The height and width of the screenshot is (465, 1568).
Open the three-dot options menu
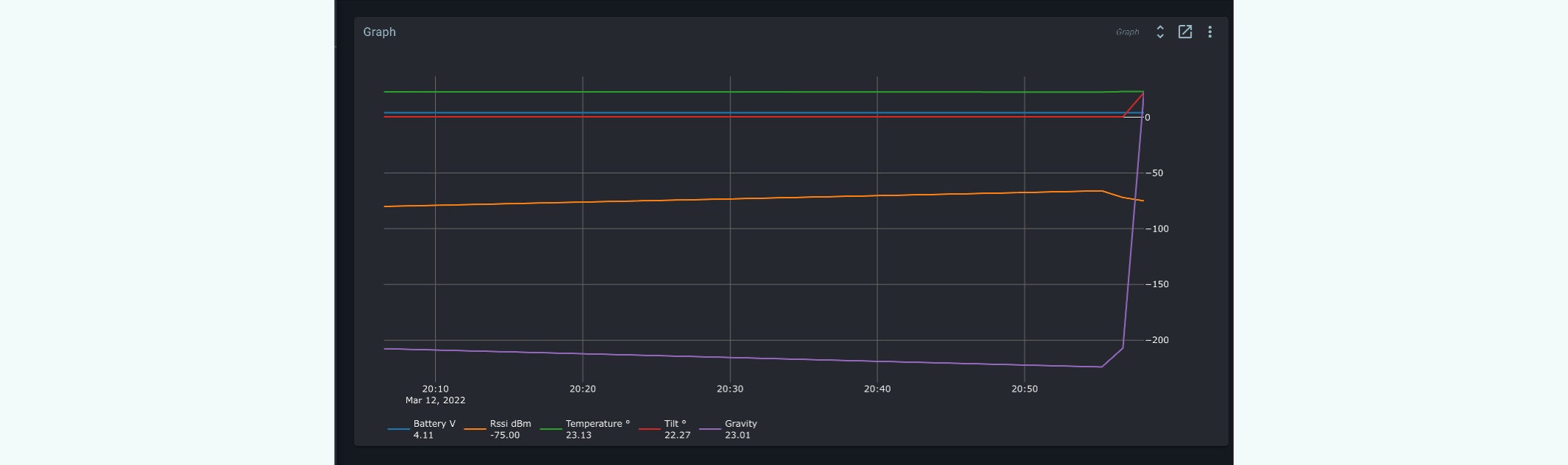pyautogui.click(x=1209, y=32)
